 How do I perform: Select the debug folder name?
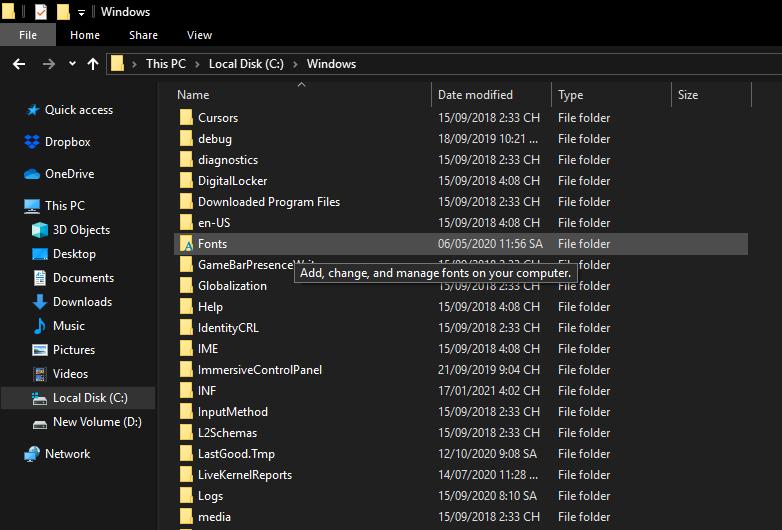point(214,139)
